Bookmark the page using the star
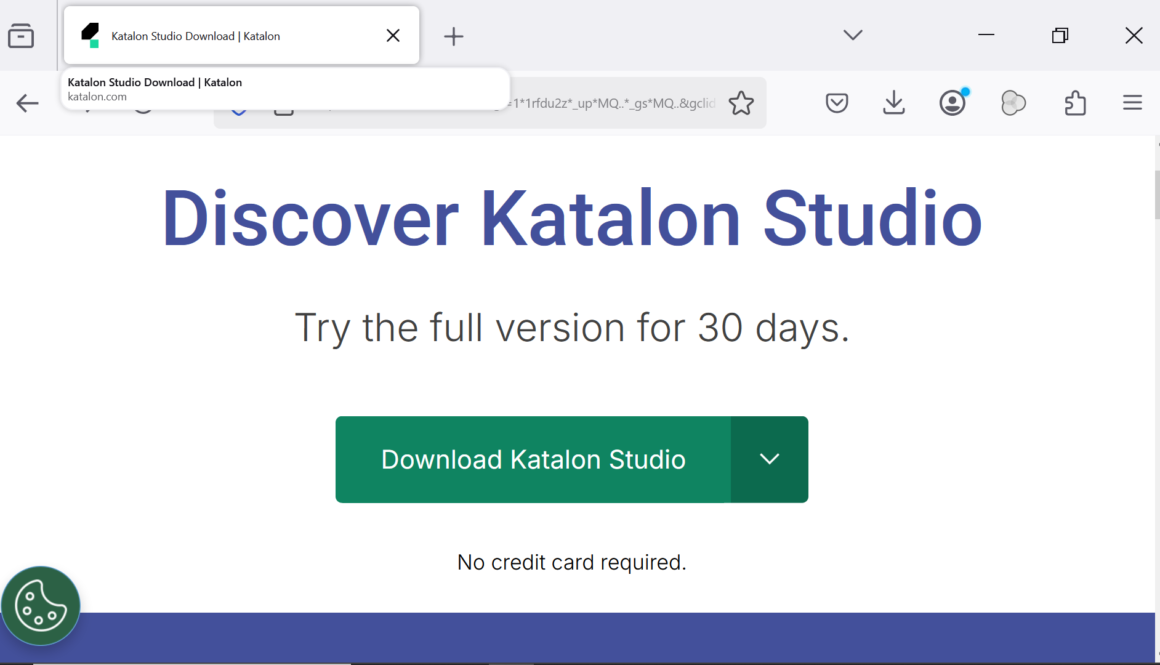 point(741,102)
